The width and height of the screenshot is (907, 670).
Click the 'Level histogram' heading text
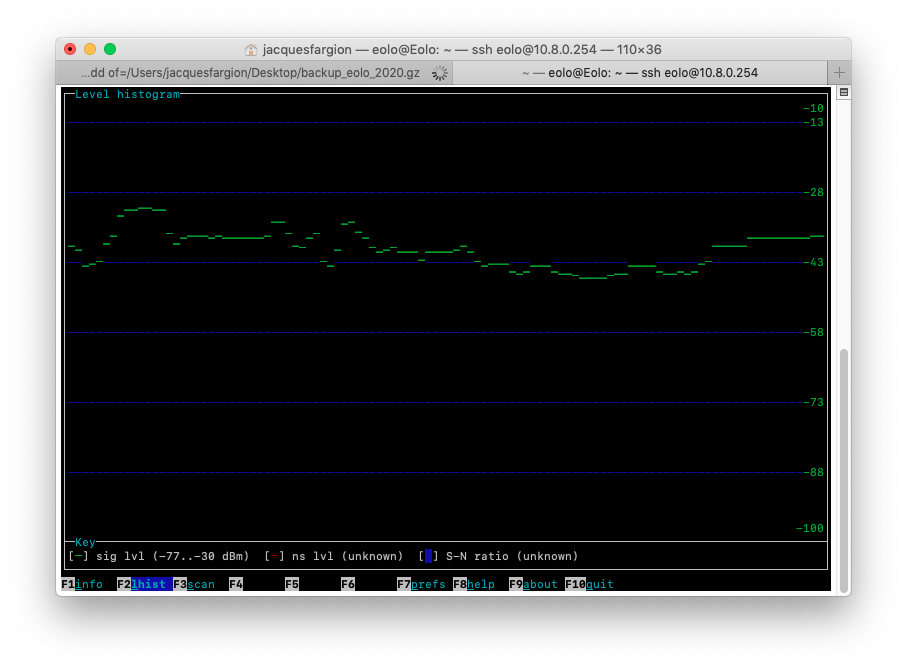pyautogui.click(x=127, y=94)
